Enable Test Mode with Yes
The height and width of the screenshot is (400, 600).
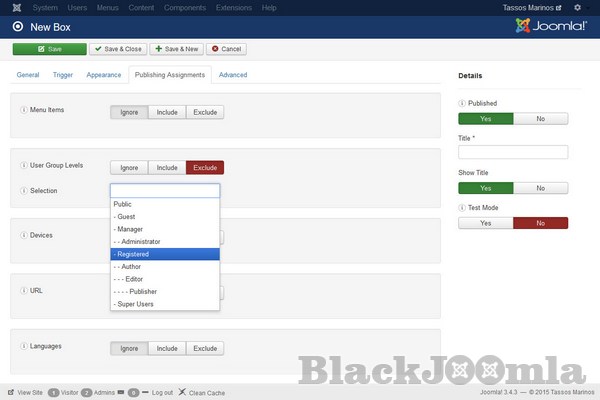pos(486,223)
